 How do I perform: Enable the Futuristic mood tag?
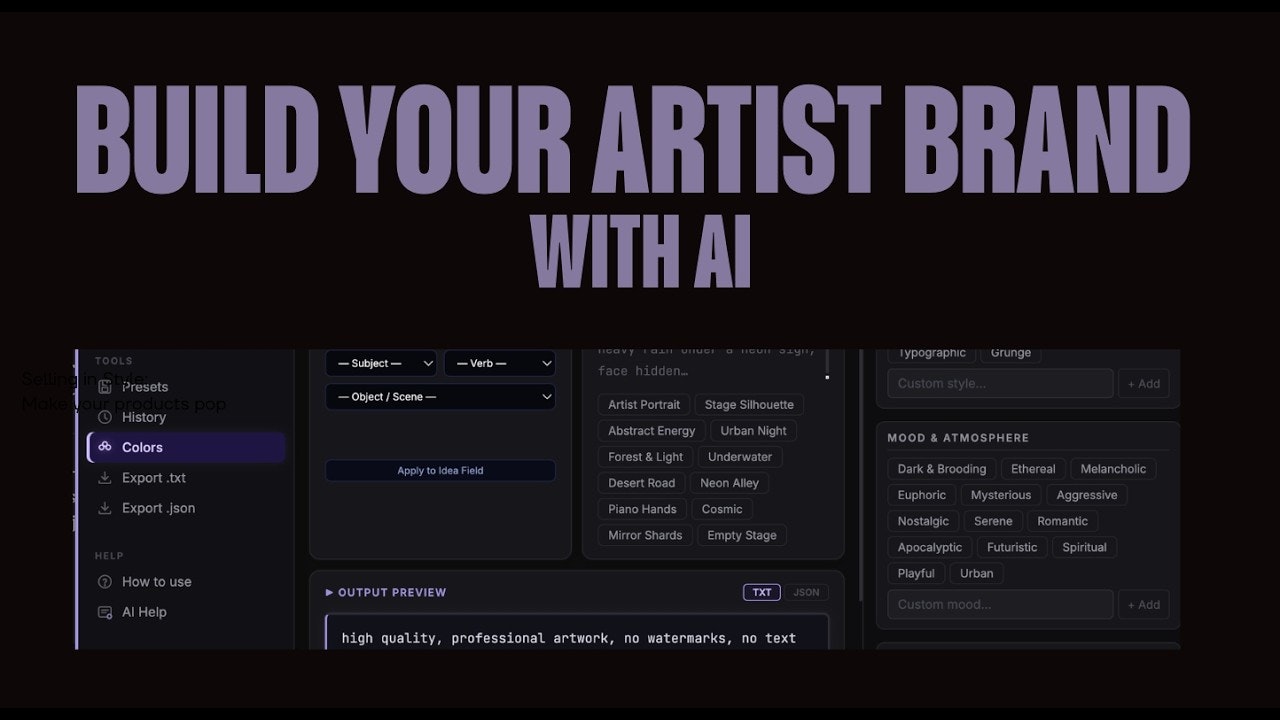click(x=1012, y=547)
